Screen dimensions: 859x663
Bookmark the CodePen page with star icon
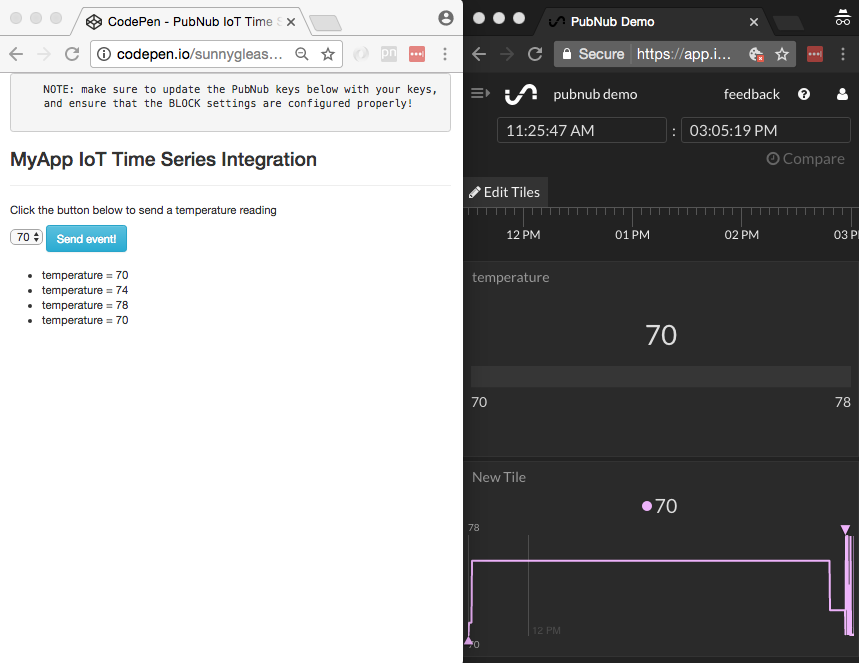[327, 54]
